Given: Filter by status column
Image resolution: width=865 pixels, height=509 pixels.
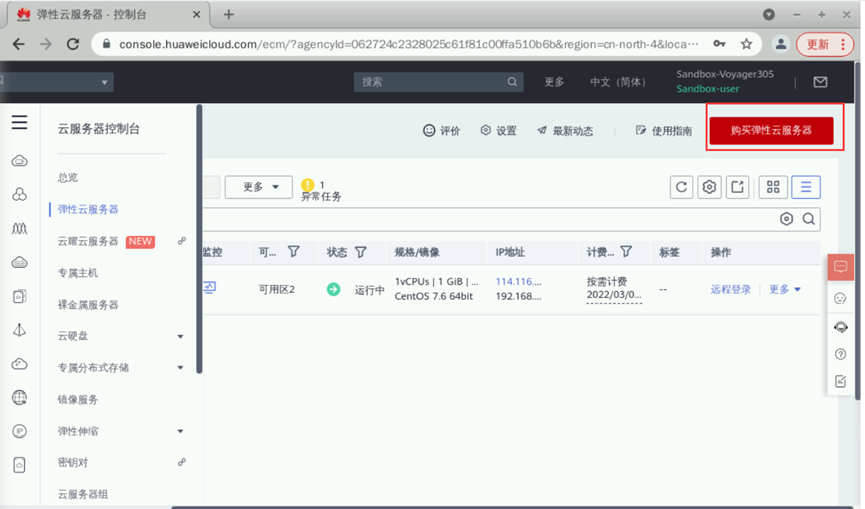Looking at the screenshot, I should pyautogui.click(x=361, y=252).
